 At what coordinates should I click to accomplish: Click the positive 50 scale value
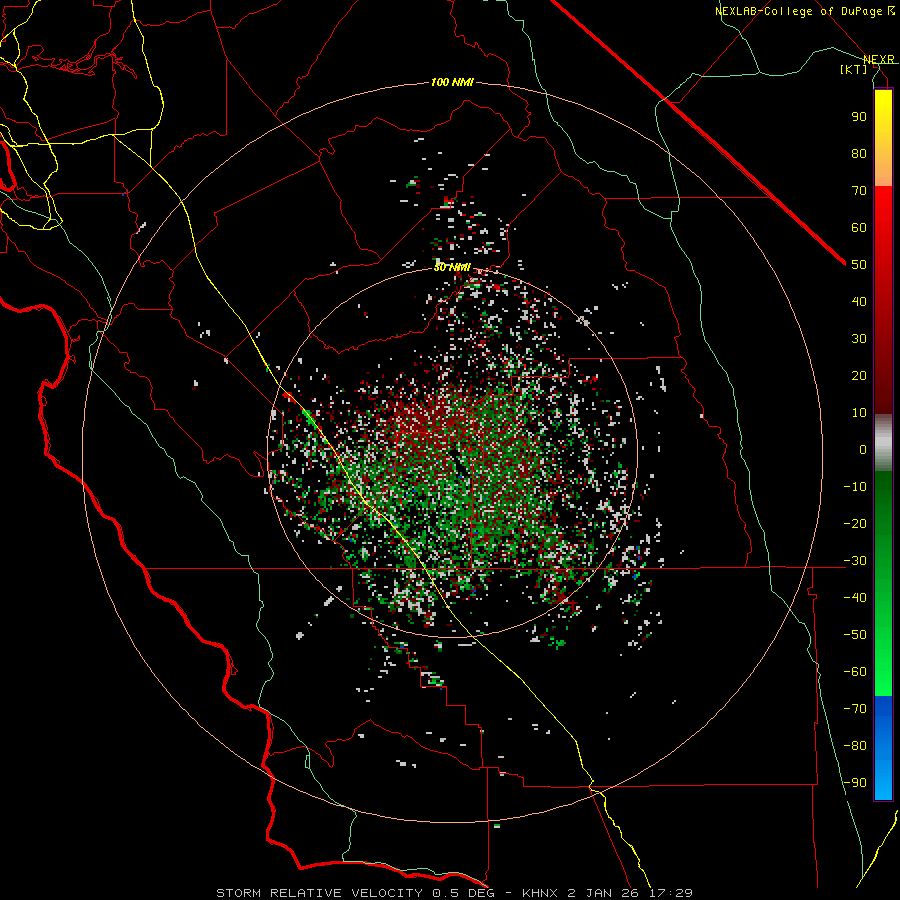(x=859, y=265)
